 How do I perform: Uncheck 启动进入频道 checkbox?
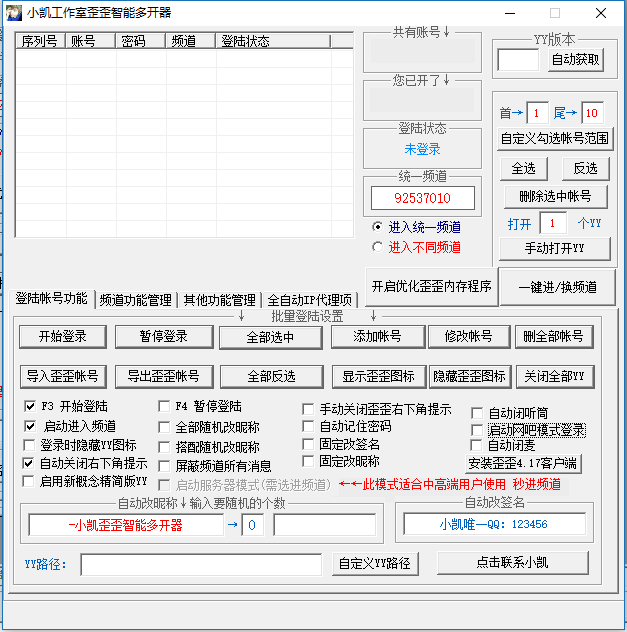coord(29,426)
